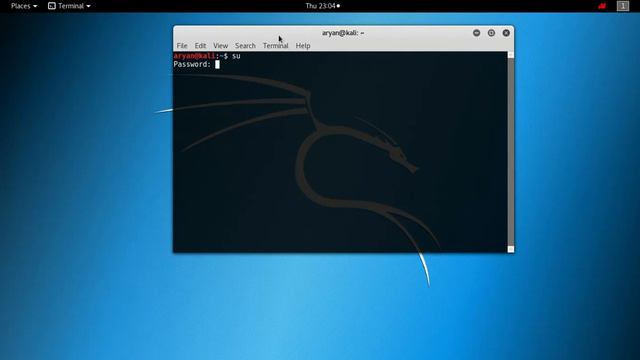Open the Terminal menu in menu bar

pos(276,46)
